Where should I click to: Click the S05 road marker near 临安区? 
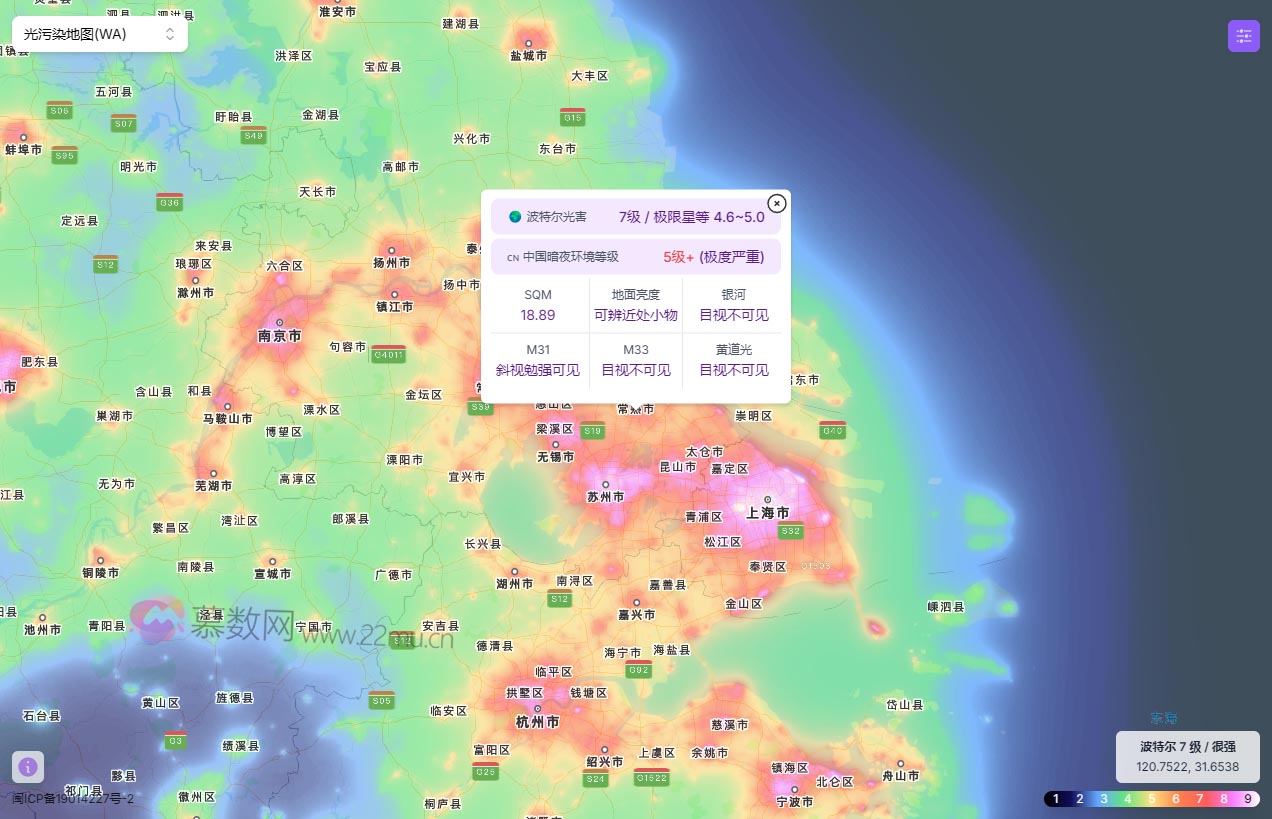pos(381,701)
